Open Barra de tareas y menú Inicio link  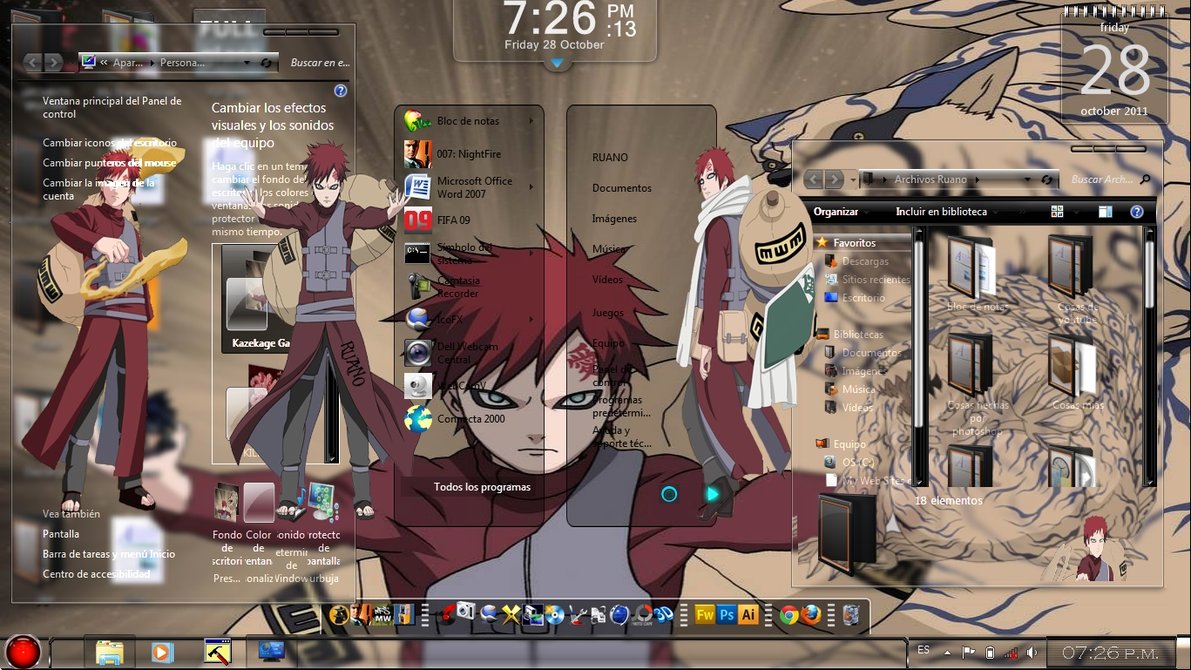point(108,554)
